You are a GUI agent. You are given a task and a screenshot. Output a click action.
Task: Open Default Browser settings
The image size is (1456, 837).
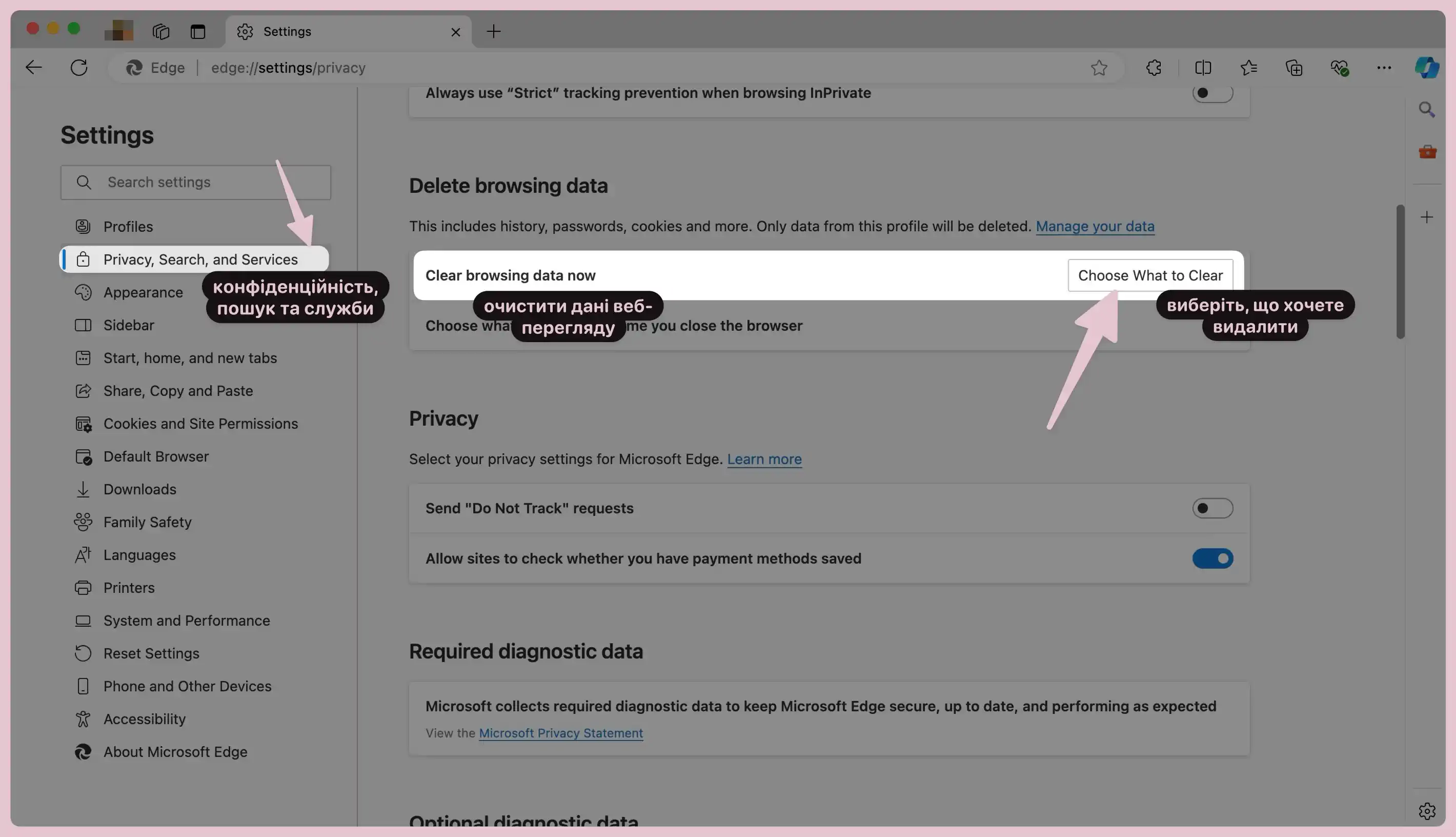pos(195,456)
